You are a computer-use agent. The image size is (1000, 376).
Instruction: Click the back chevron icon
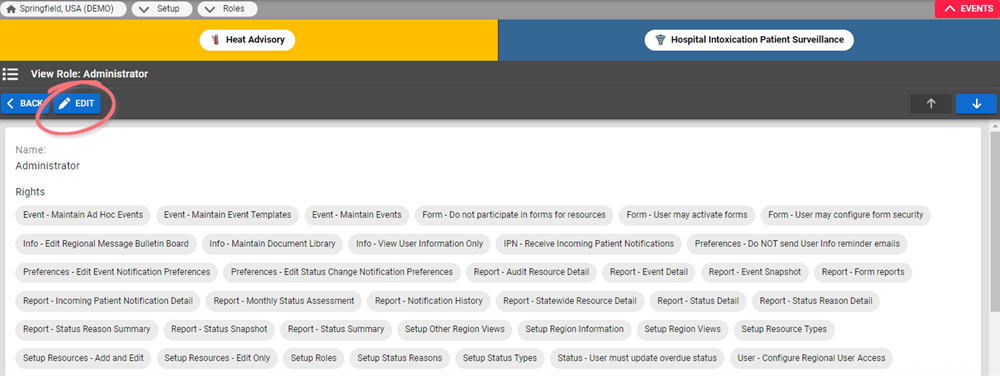[x=10, y=103]
